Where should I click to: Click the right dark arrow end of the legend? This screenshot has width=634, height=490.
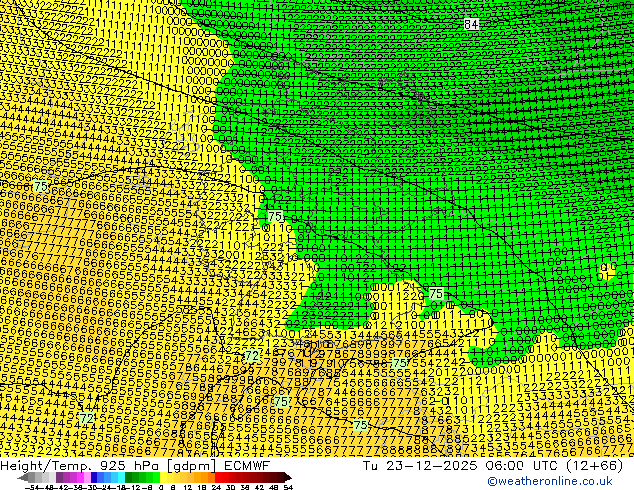288,478
